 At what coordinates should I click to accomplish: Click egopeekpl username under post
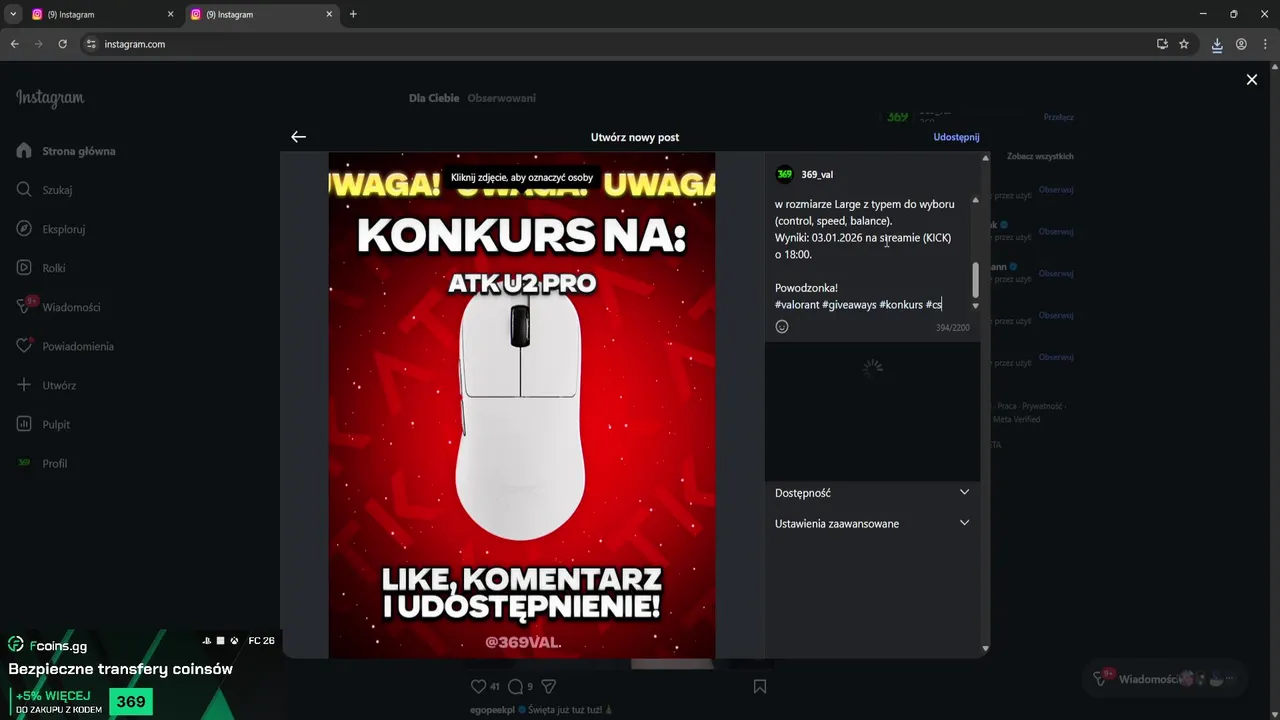click(492, 710)
